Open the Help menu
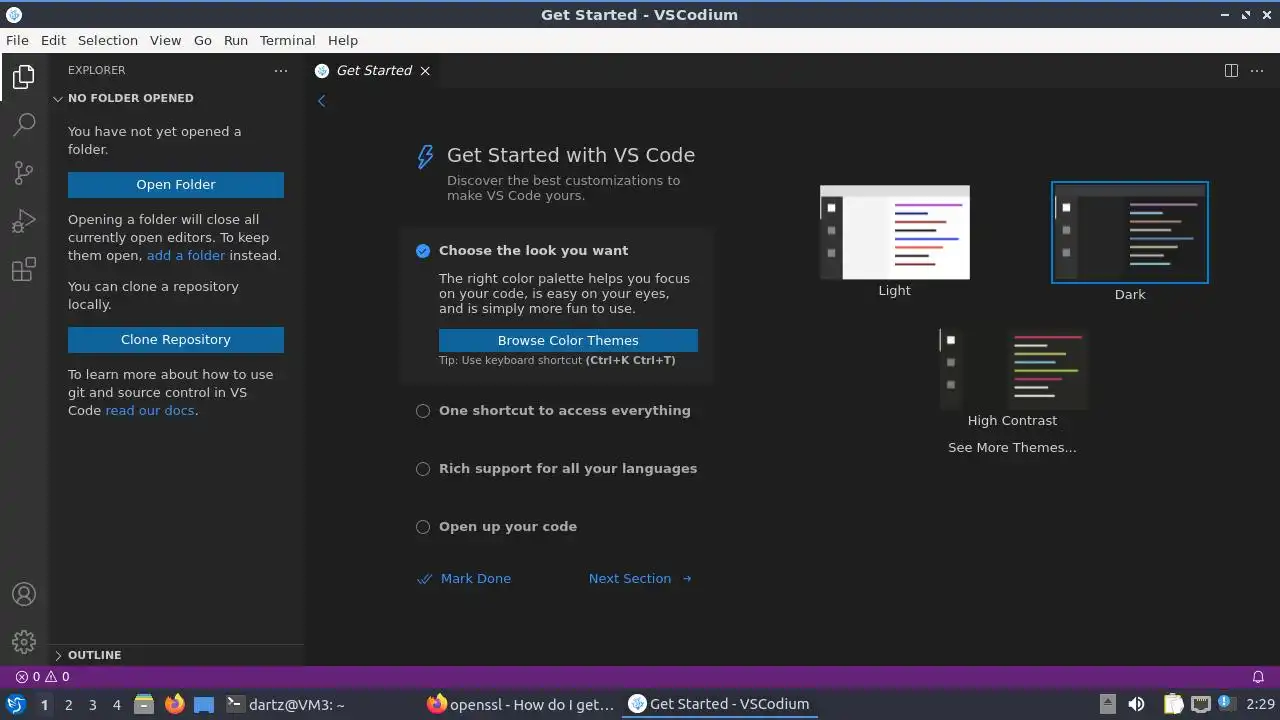This screenshot has height=720, width=1280. [x=343, y=41]
